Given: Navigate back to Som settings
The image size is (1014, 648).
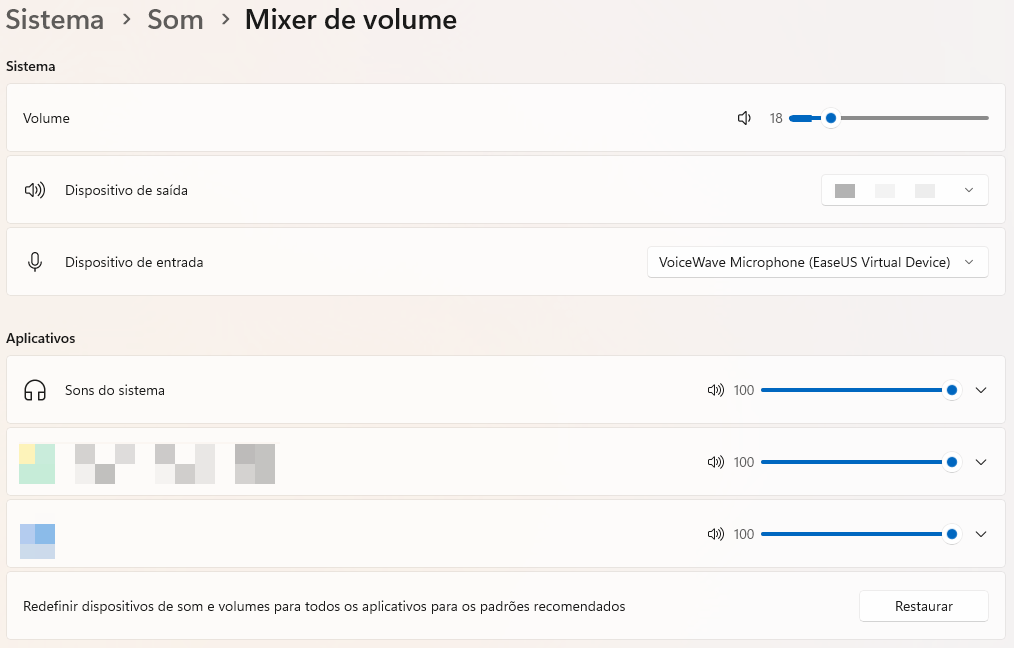Looking at the screenshot, I should click(x=175, y=19).
